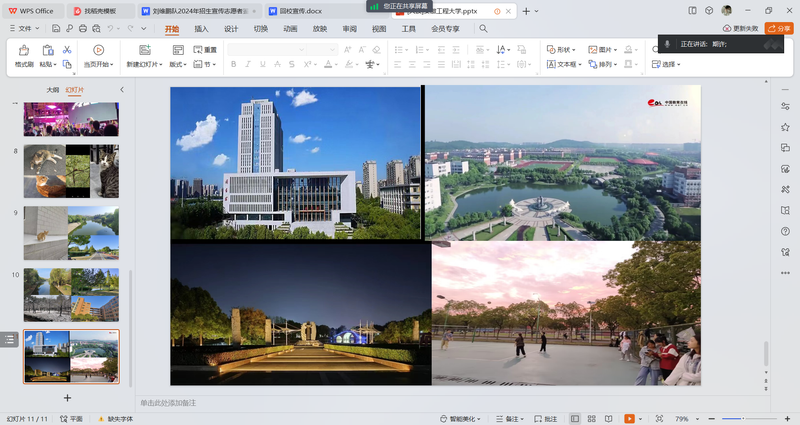Switch to reading view icon

pyautogui.click(x=608, y=418)
